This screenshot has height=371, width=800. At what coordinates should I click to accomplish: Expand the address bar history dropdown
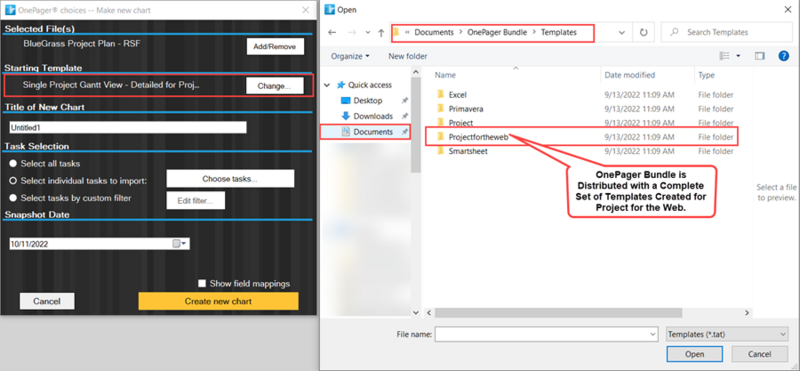(621, 32)
